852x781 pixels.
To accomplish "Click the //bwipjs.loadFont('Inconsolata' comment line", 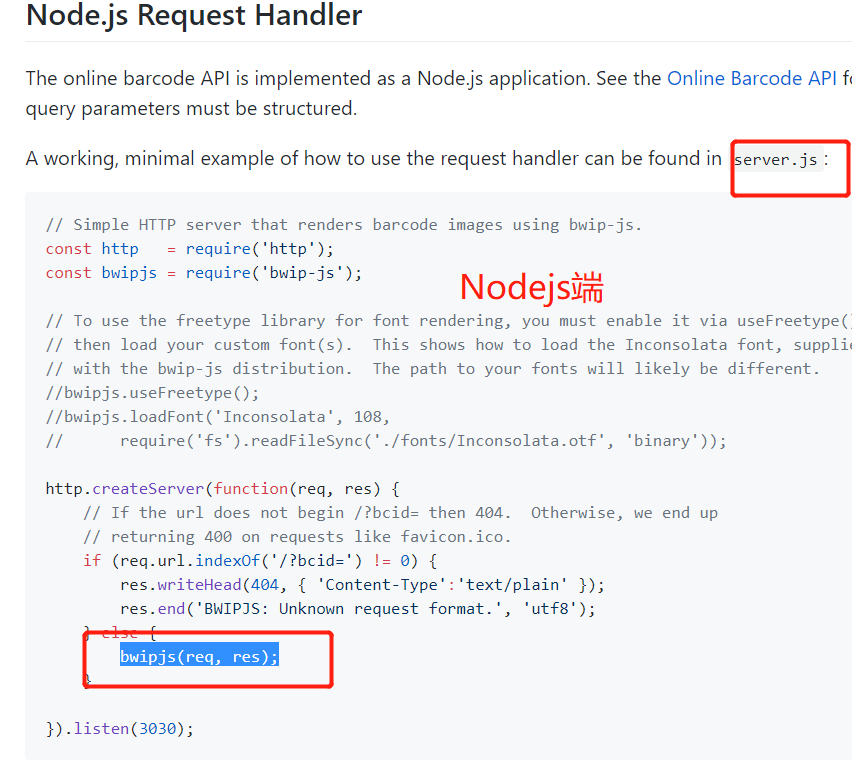I will (218, 416).
